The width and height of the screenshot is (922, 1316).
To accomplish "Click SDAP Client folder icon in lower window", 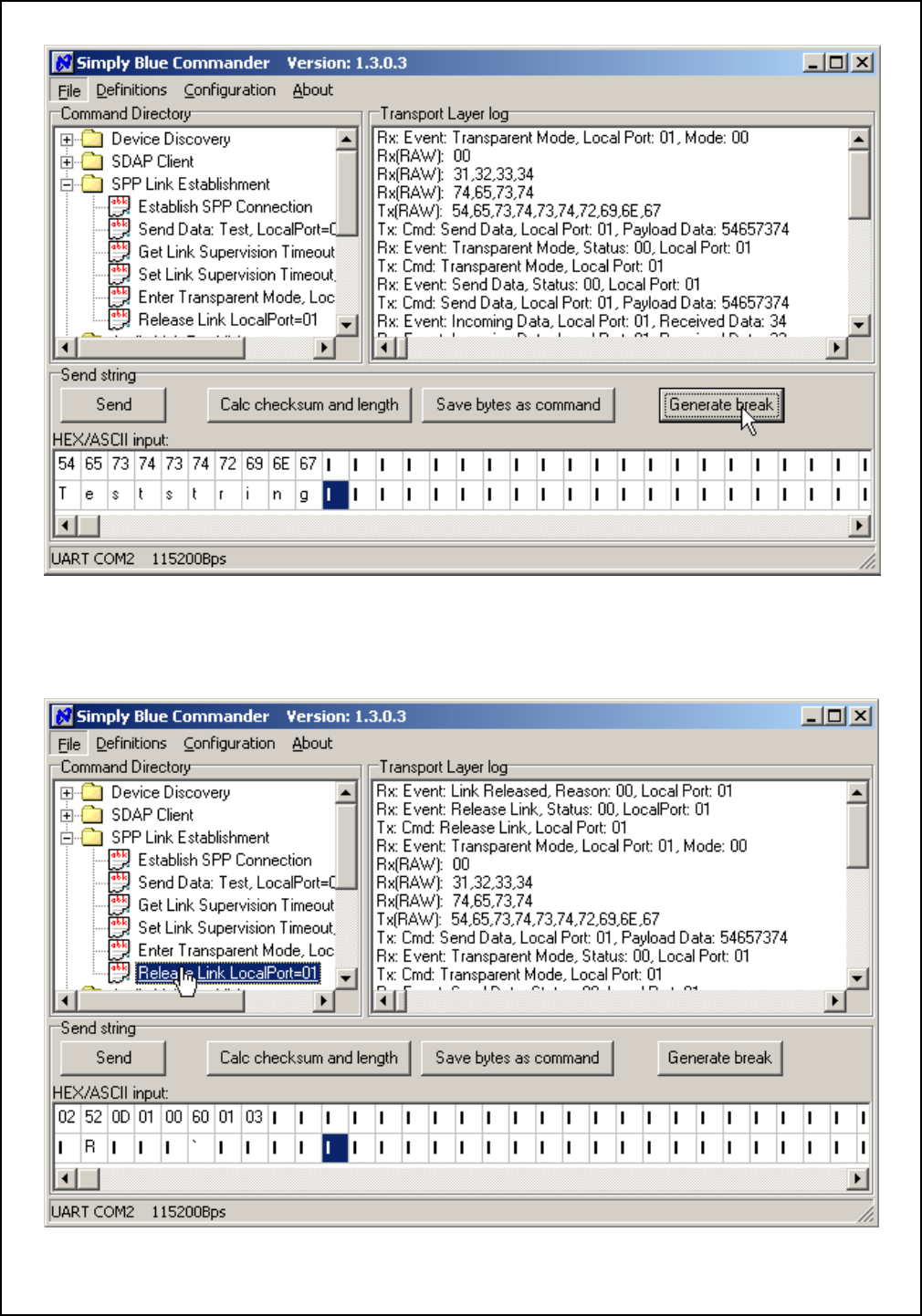I will 92,815.
